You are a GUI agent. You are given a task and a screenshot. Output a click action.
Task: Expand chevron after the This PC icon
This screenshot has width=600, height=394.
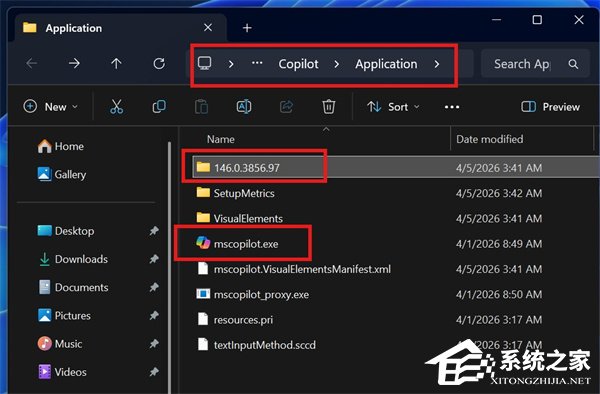231,64
